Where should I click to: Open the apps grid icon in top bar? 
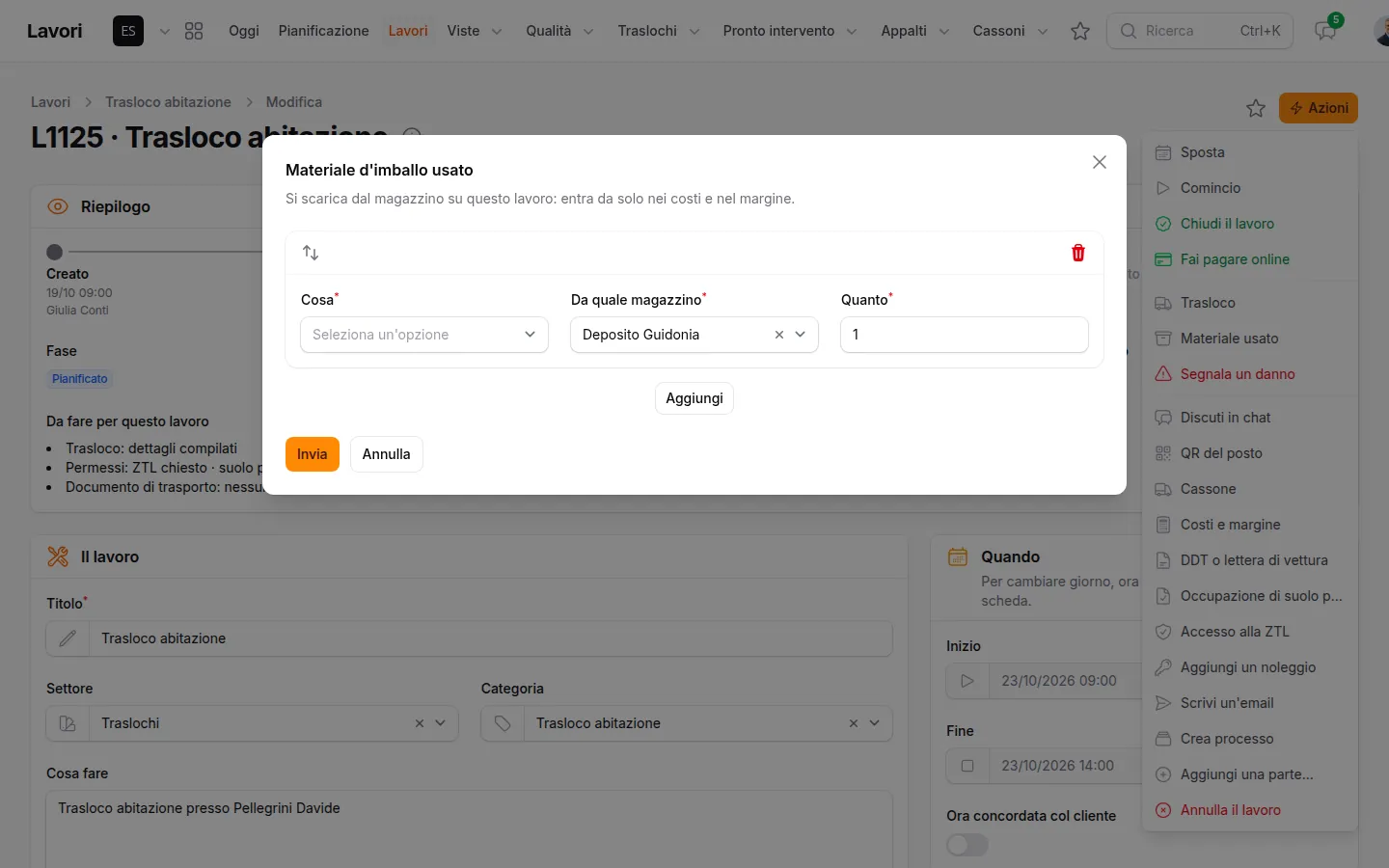[x=194, y=31]
